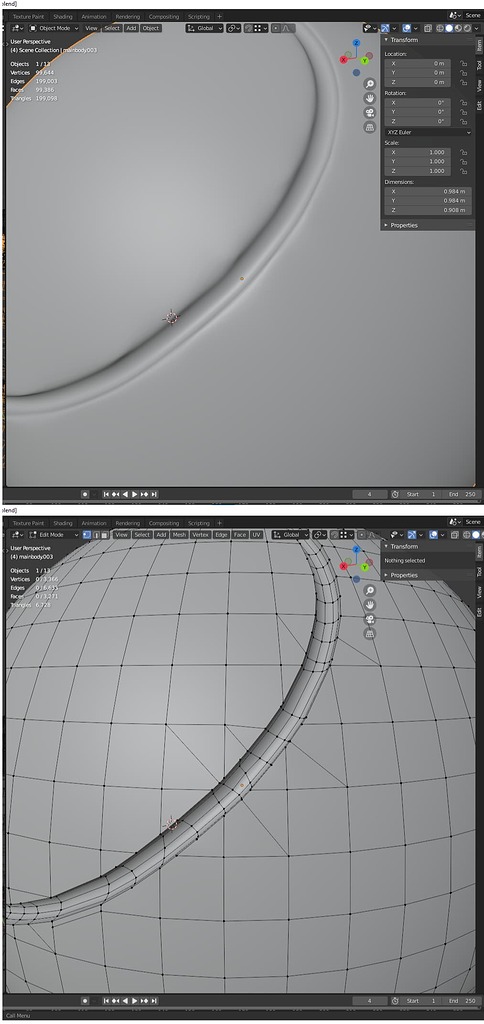Select solid viewport shading in Object Mode window
This screenshot has width=484, height=1024.
[x=449, y=28]
